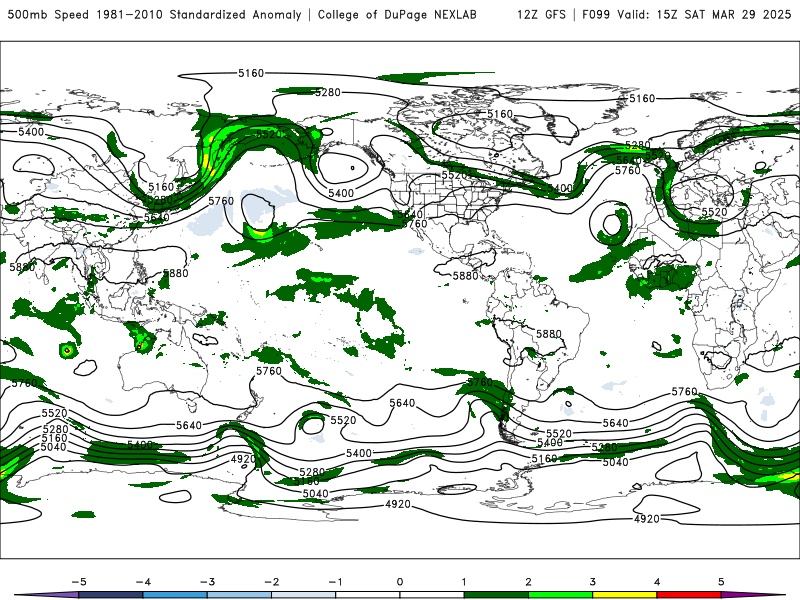Click the pale blue -2 to -1 legend segment
800x600 pixels.
pos(304,595)
